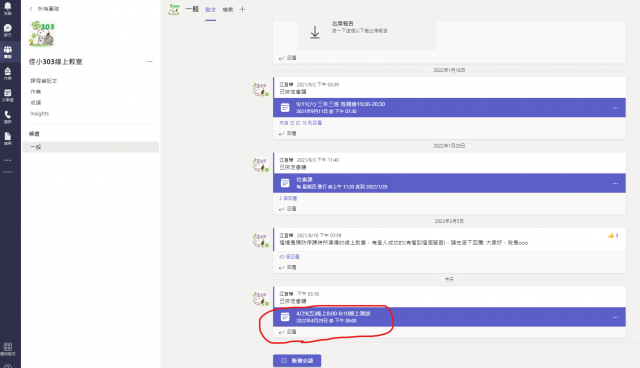Click the 2022年1月20日 date divider text
The height and width of the screenshot is (368, 640).
(449, 146)
